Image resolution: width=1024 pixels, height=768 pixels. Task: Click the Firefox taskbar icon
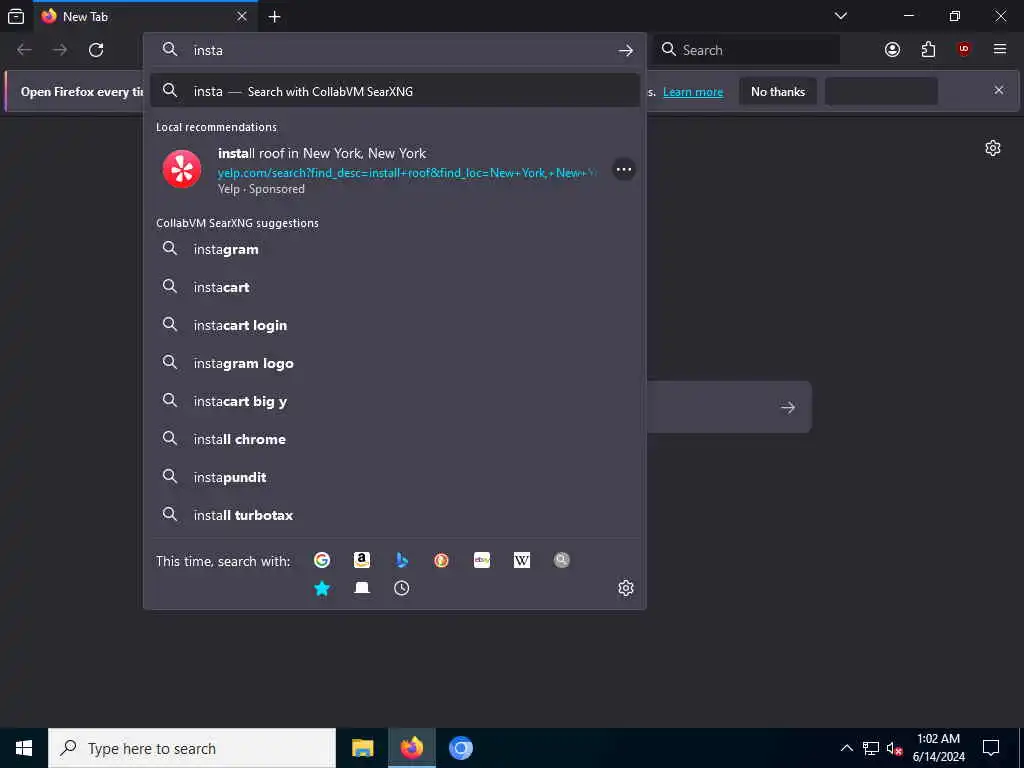[x=411, y=748]
